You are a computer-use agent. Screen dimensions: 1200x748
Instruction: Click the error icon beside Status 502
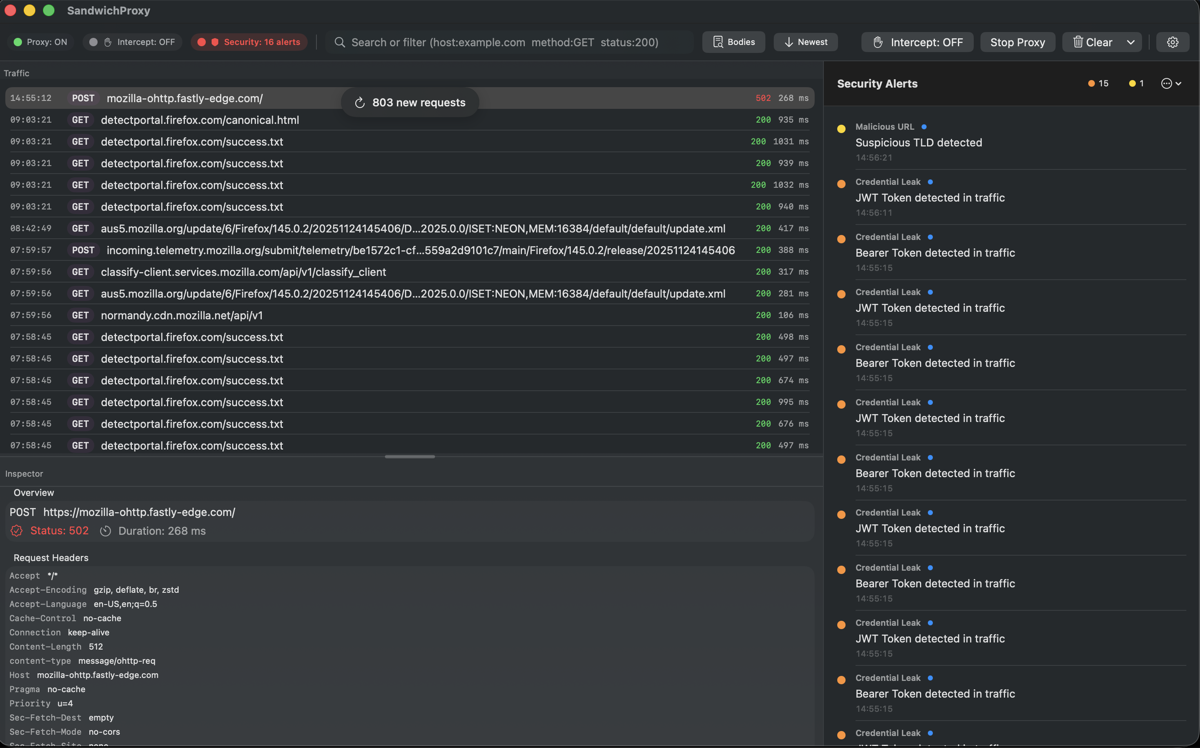pos(14,531)
